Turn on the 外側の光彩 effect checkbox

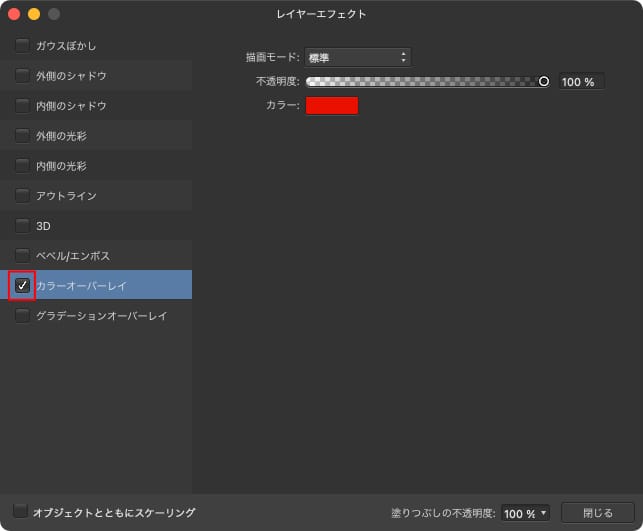pos(22,135)
